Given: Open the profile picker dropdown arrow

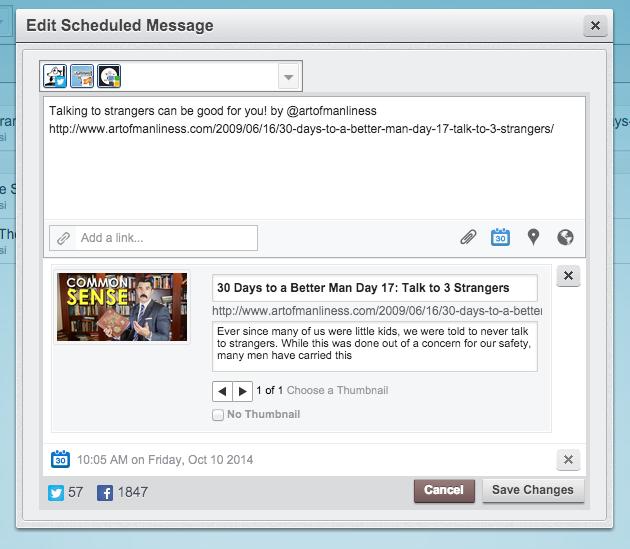Looking at the screenshot, I should tap(288, 77).
